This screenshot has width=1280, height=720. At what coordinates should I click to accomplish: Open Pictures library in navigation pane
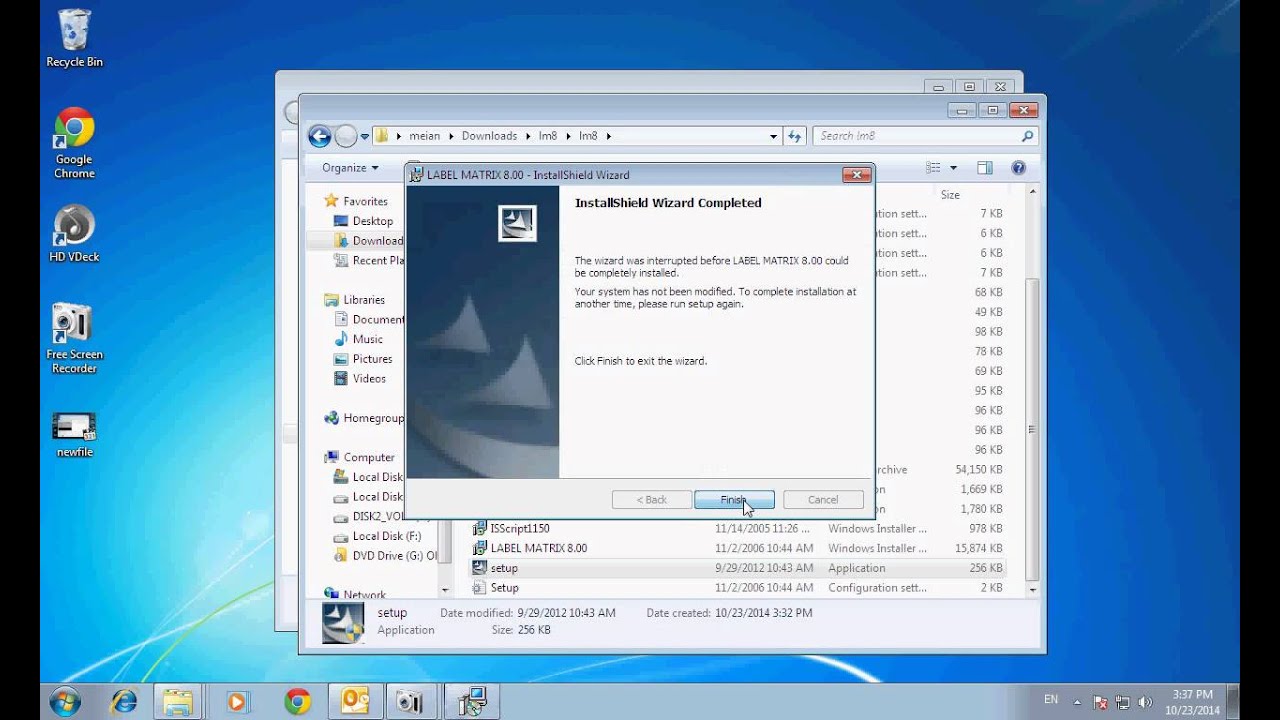click(x=363, y=359)
